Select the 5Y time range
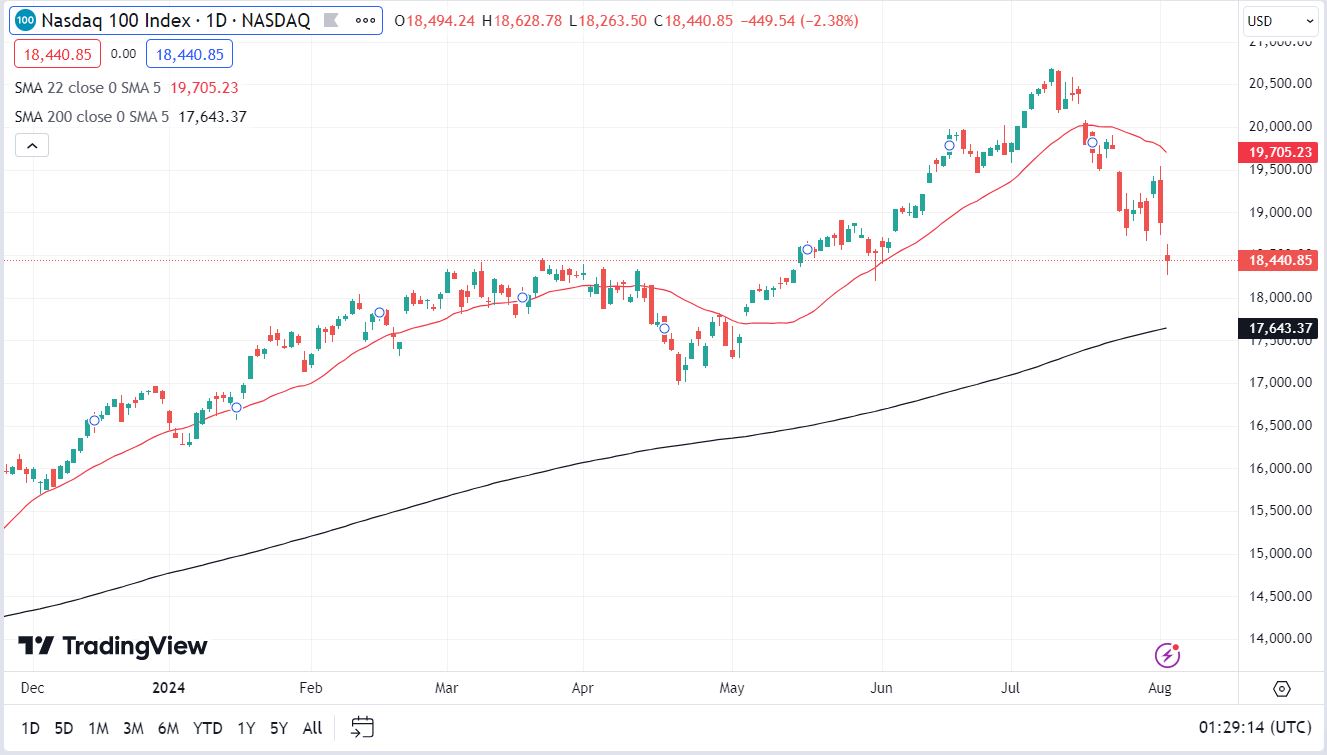 pyautogui.click(x=279, y=728)
